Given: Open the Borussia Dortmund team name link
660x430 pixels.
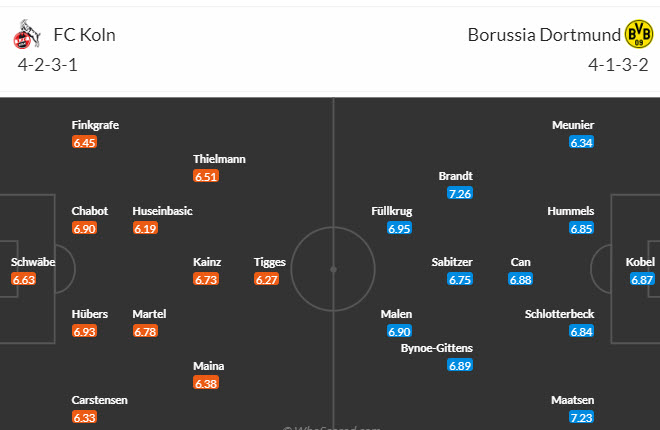Looking at the screenshot, I should (543, 36).
